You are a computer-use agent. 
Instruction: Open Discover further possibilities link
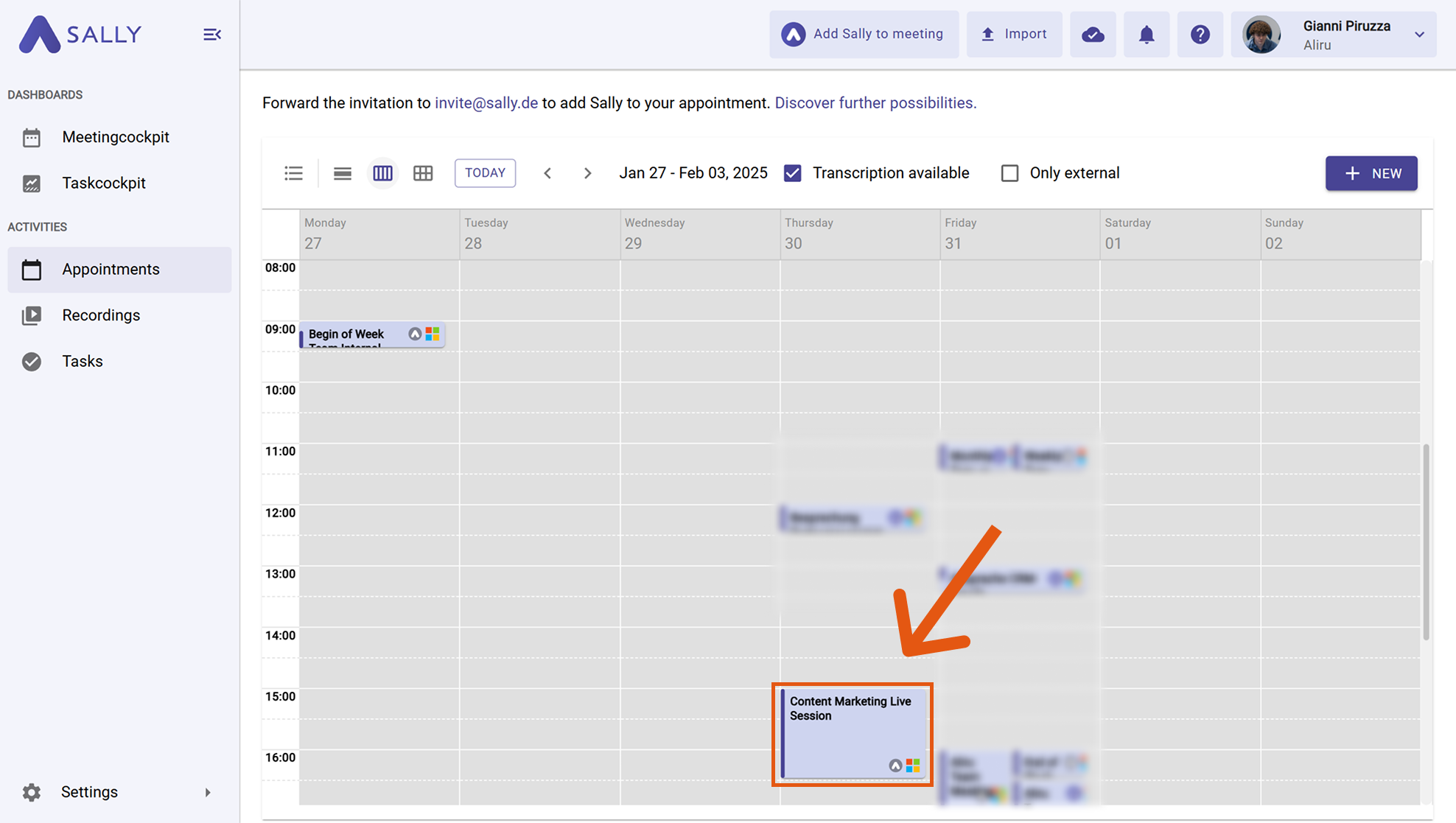click(875, 103)
